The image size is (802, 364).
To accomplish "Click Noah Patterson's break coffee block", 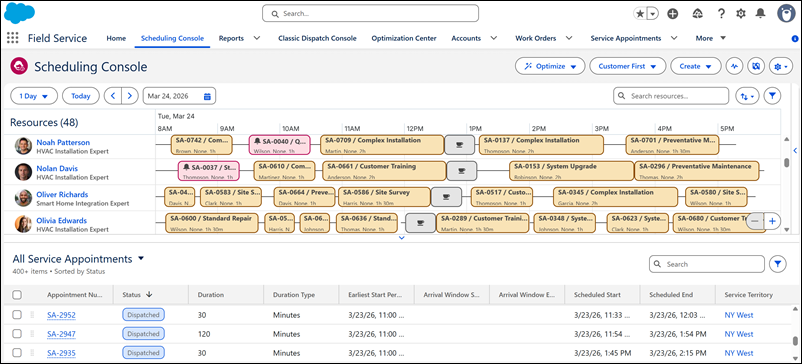I will pos(459,145).
